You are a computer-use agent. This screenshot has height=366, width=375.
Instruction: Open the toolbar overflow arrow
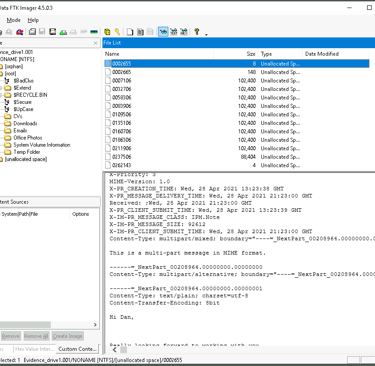206,34
